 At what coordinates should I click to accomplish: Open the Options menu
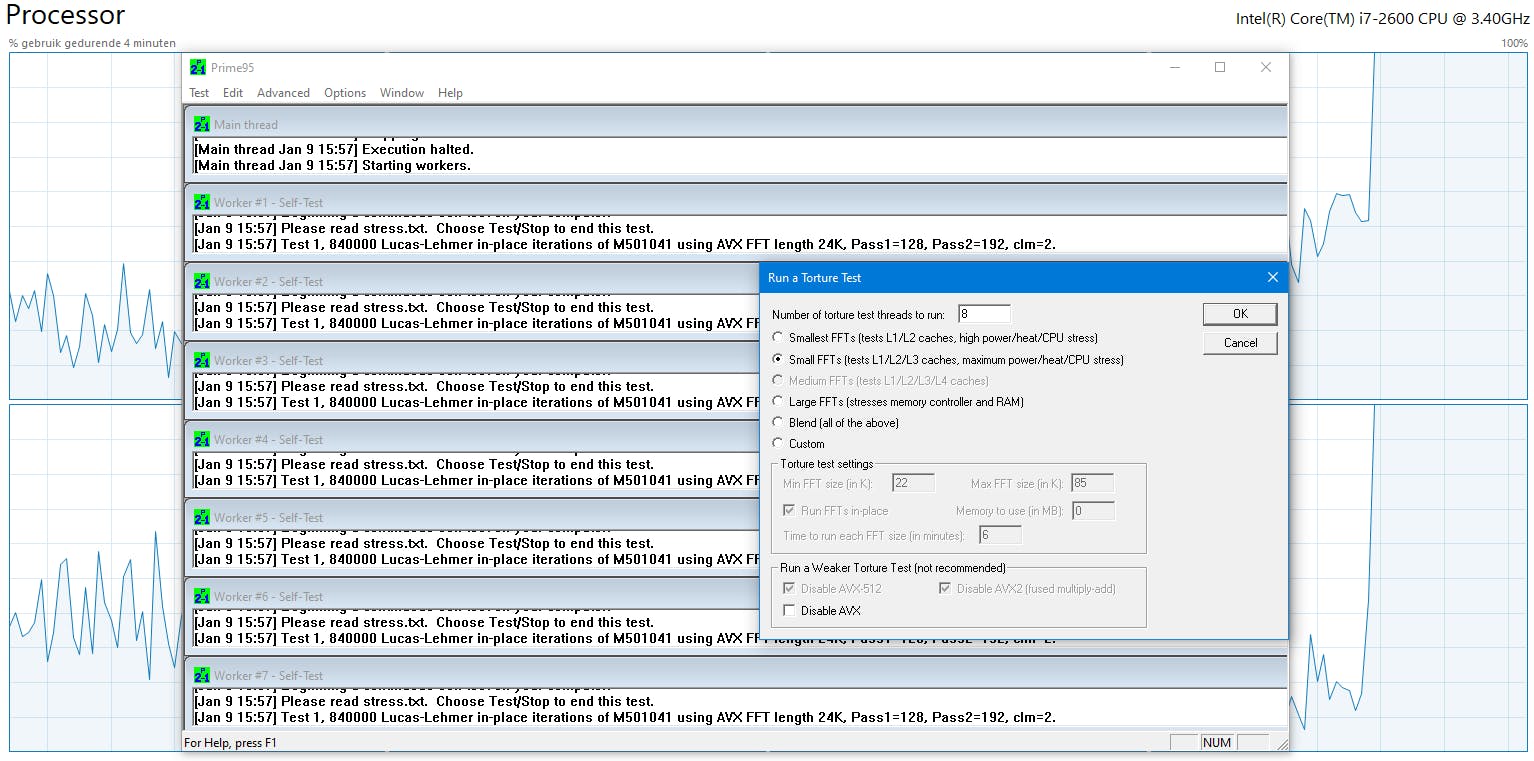[345, 93]
